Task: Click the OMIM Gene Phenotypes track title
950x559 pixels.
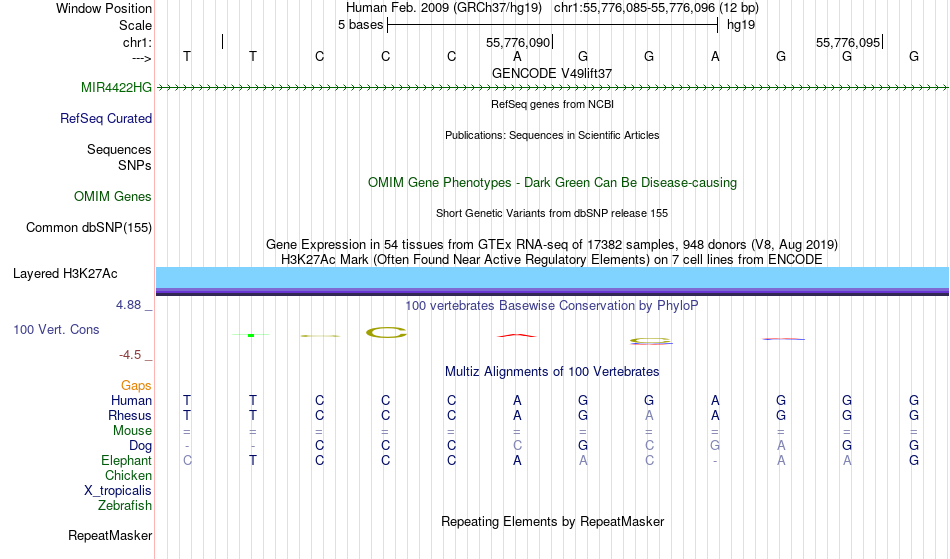Action: click(553, 182)
